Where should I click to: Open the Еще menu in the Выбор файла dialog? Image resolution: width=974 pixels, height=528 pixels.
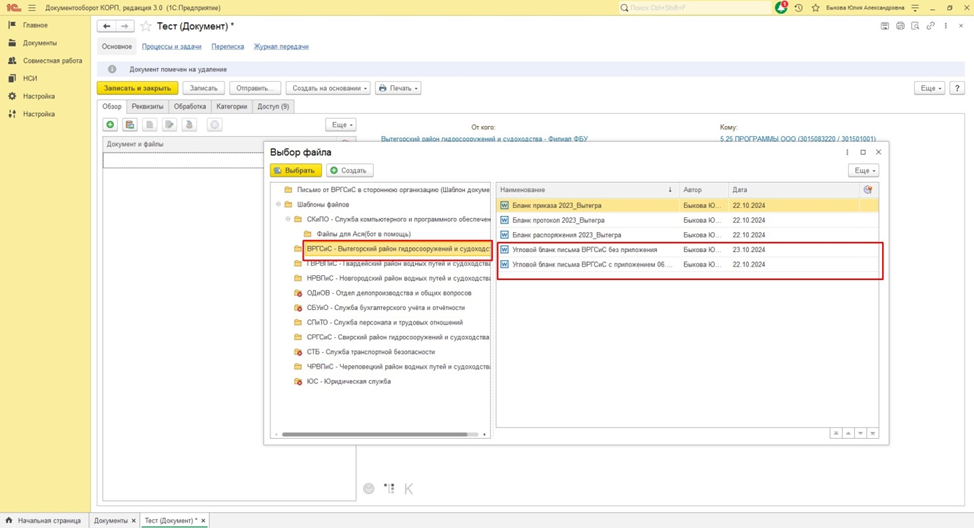click(863, 170)
